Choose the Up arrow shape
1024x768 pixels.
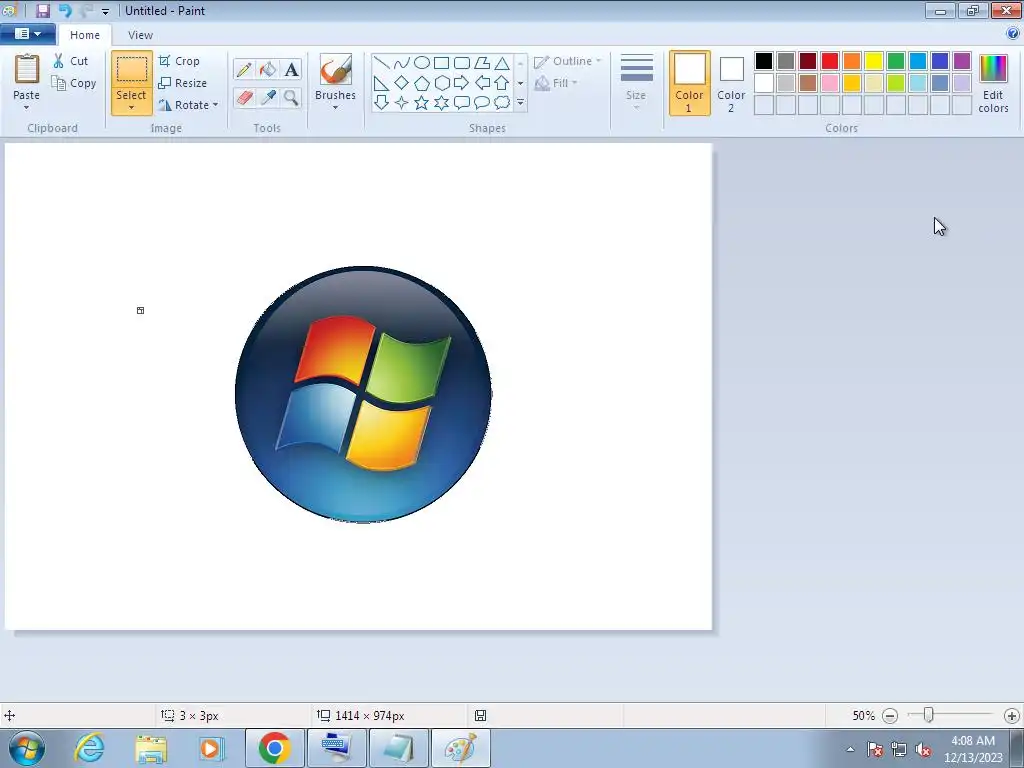[x=502, y=83]
